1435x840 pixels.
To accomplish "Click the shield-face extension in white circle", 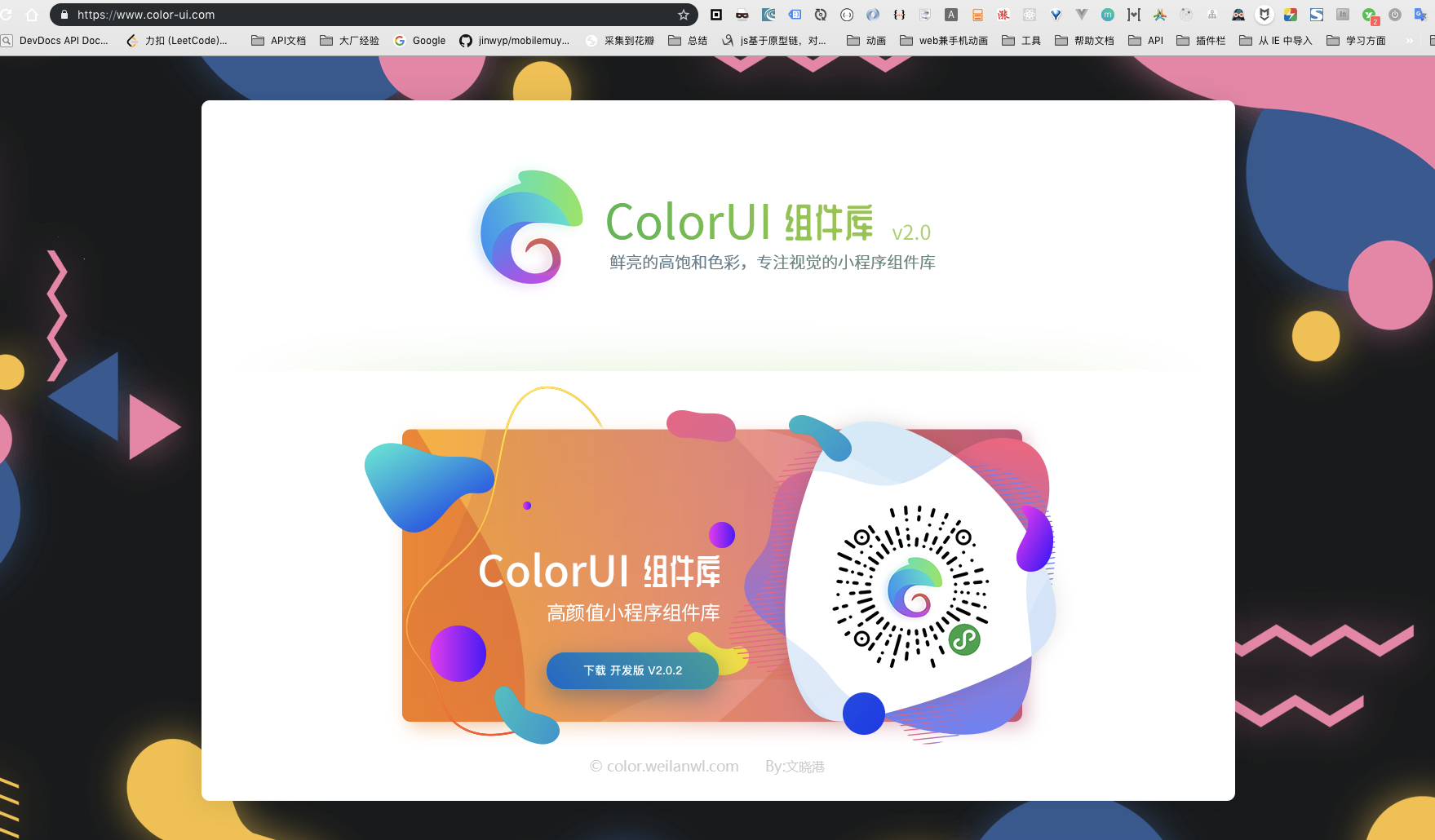I will pyautogui.click(x=1264, y=15).
